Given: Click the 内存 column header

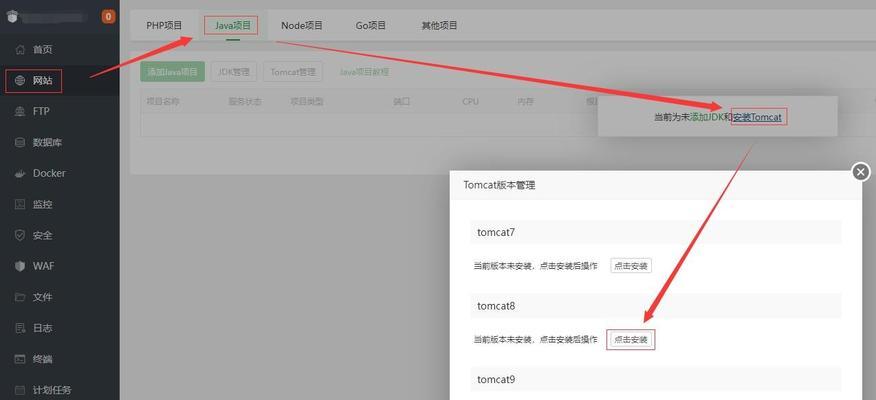Looking at the screenshot, I should (x=525, y=102).
